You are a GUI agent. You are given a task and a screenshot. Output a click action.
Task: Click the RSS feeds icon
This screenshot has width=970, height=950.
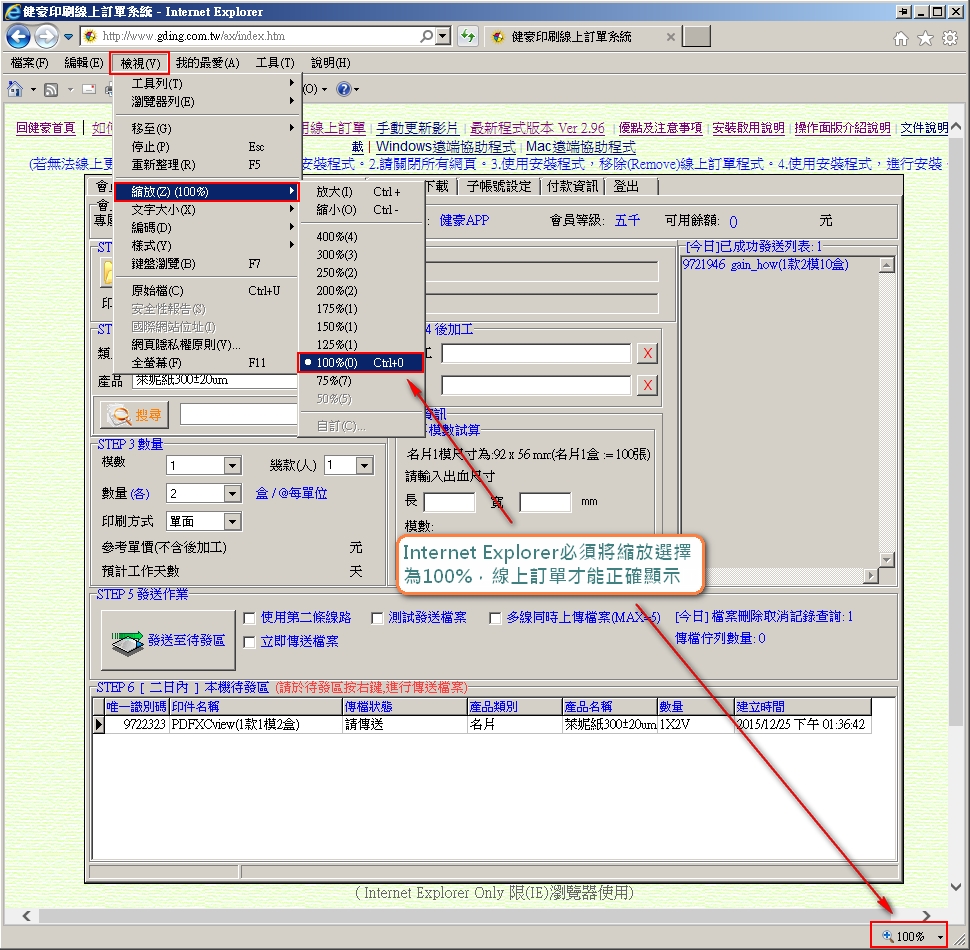click(x=51, y=90)
